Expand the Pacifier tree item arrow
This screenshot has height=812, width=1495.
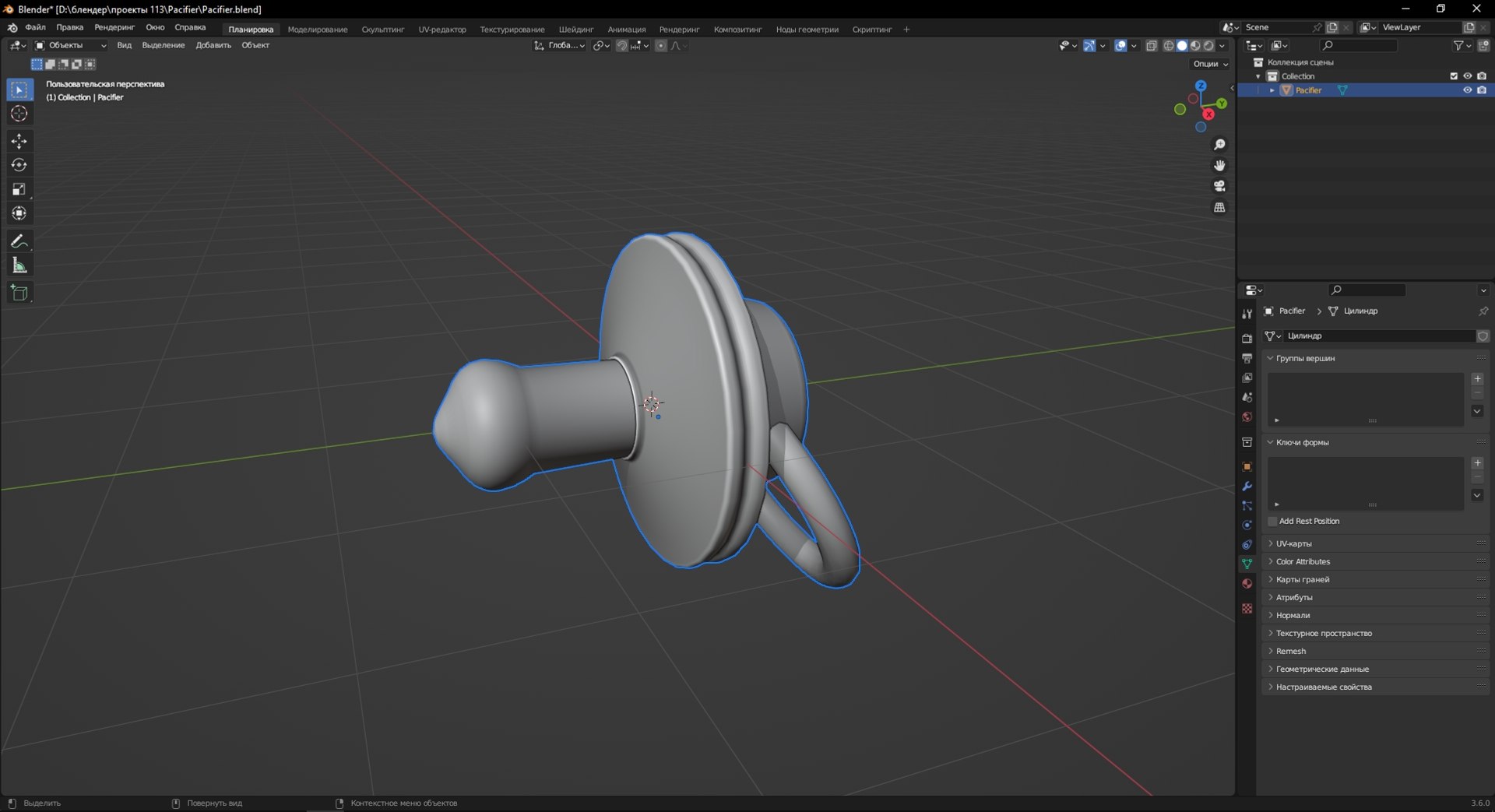pyautogui.click(x=1272, y=90)
